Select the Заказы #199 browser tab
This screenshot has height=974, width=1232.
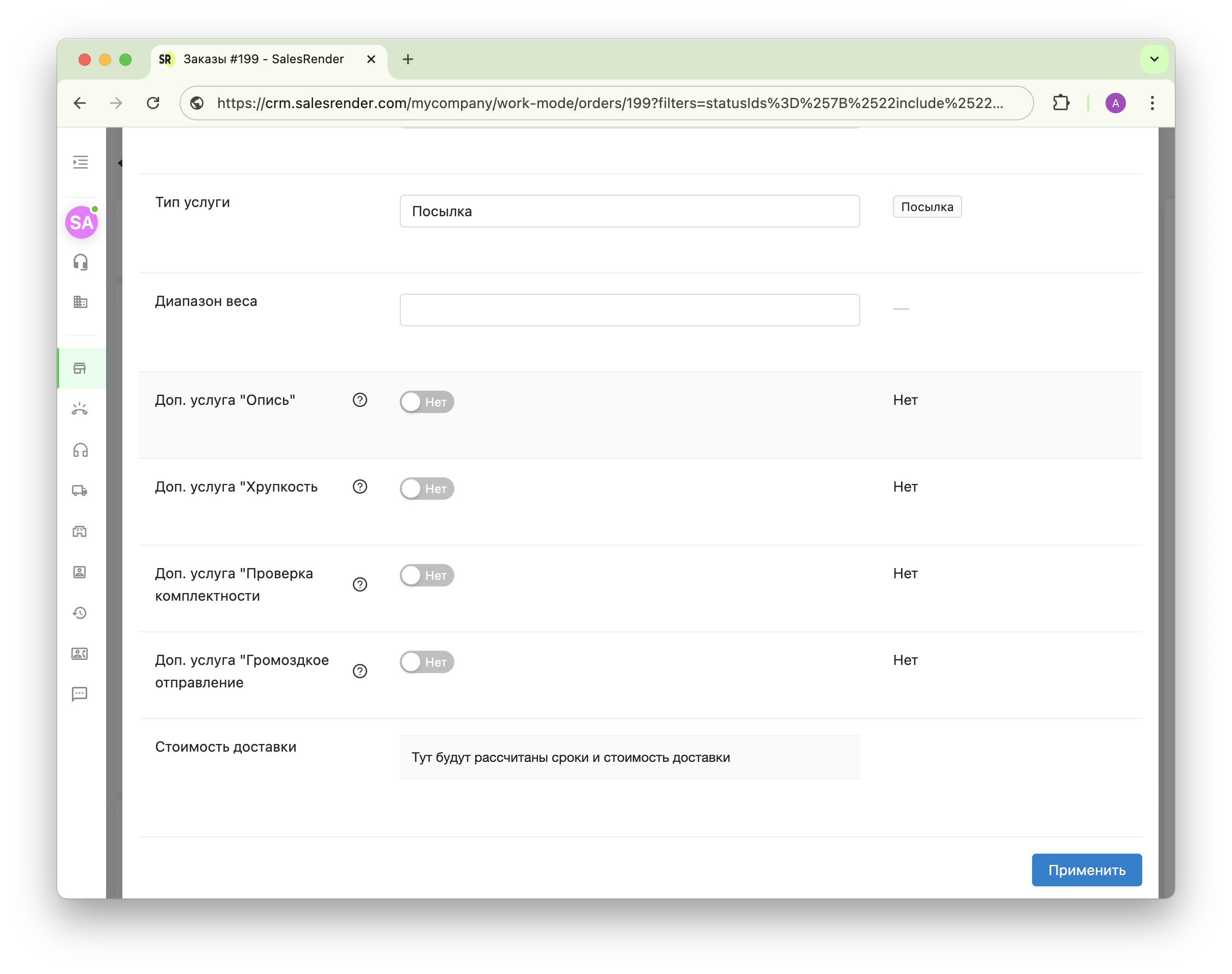point(264,59)
